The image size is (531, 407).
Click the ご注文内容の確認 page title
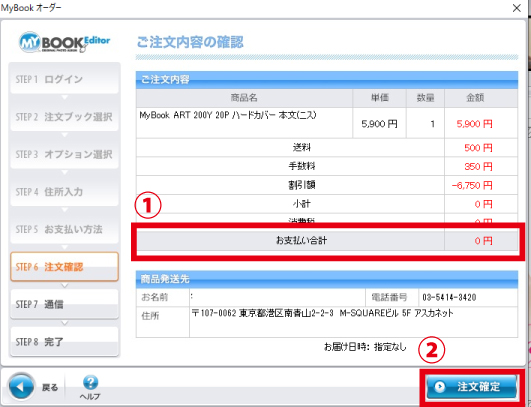[x=190, y=42]
